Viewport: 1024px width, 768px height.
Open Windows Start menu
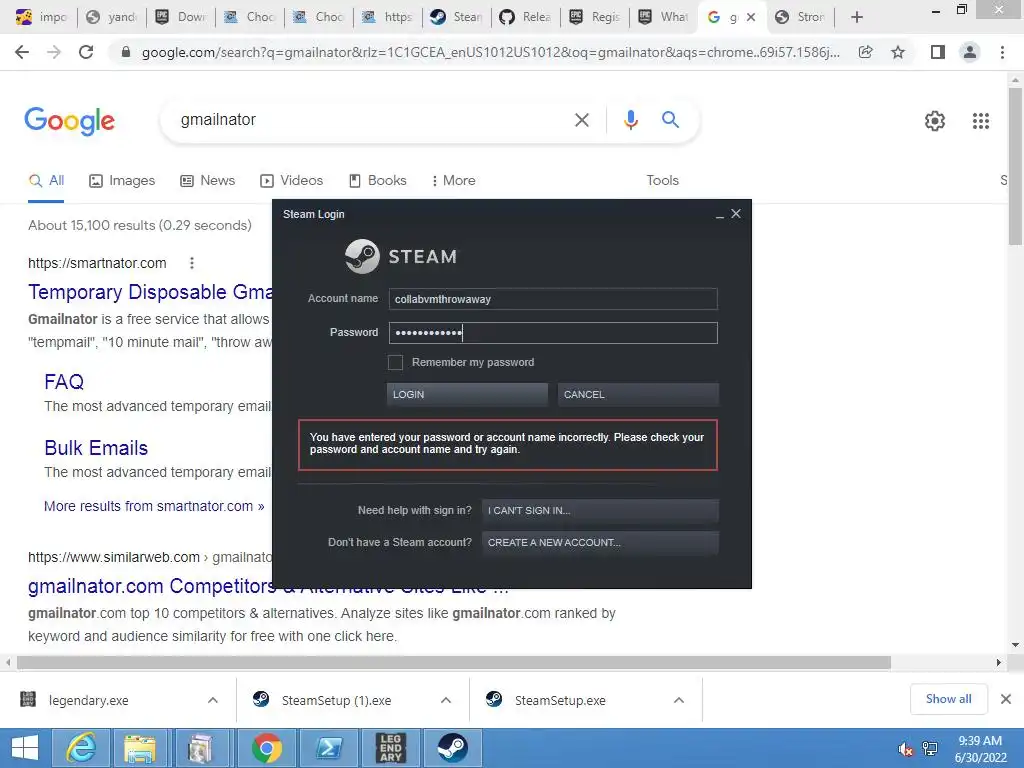[25, 748]
